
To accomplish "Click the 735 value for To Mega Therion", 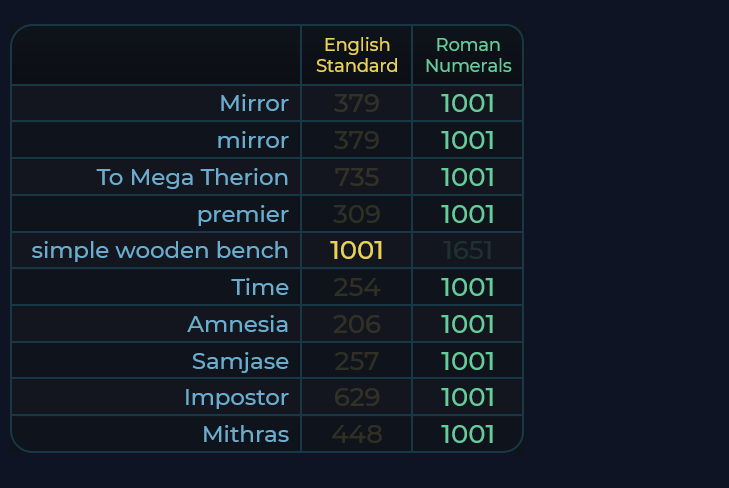I will pos(357,178).
